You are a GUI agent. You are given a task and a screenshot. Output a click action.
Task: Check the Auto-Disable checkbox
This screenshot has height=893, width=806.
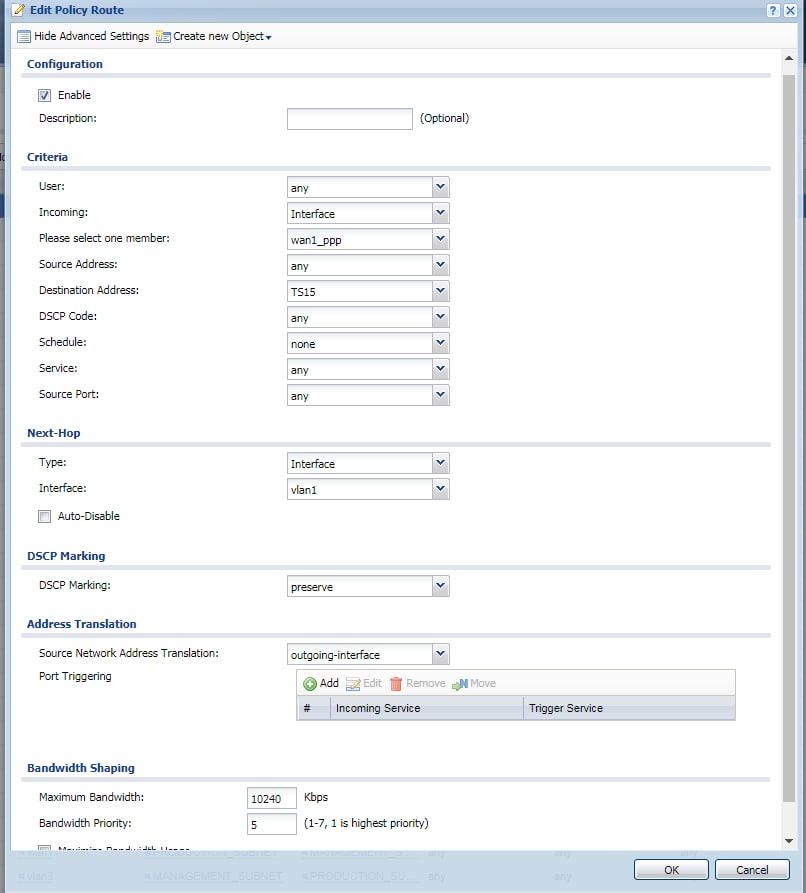coord(44,517)
